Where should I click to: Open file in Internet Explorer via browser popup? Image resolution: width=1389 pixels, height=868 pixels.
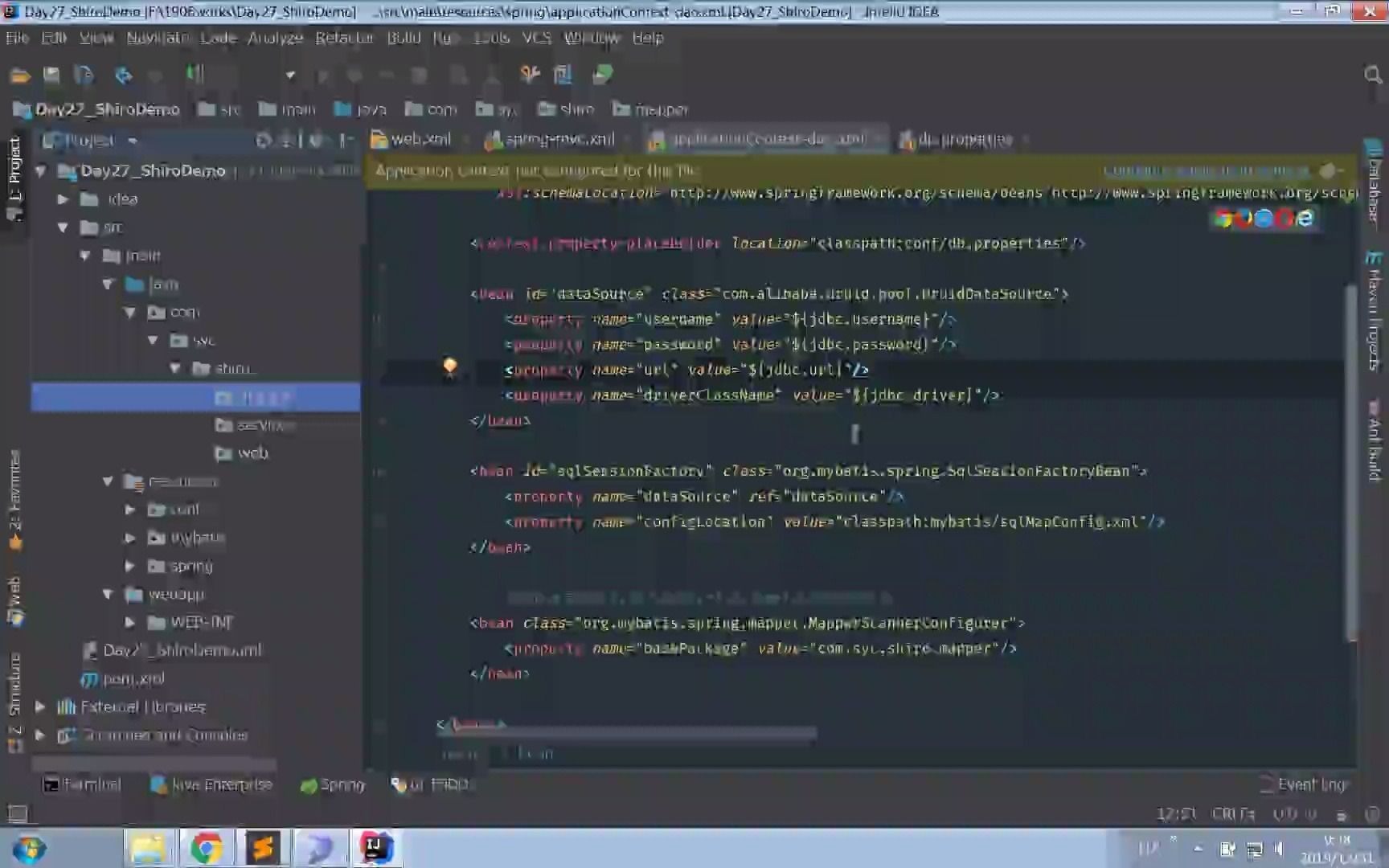click(x=1305, y=218)
